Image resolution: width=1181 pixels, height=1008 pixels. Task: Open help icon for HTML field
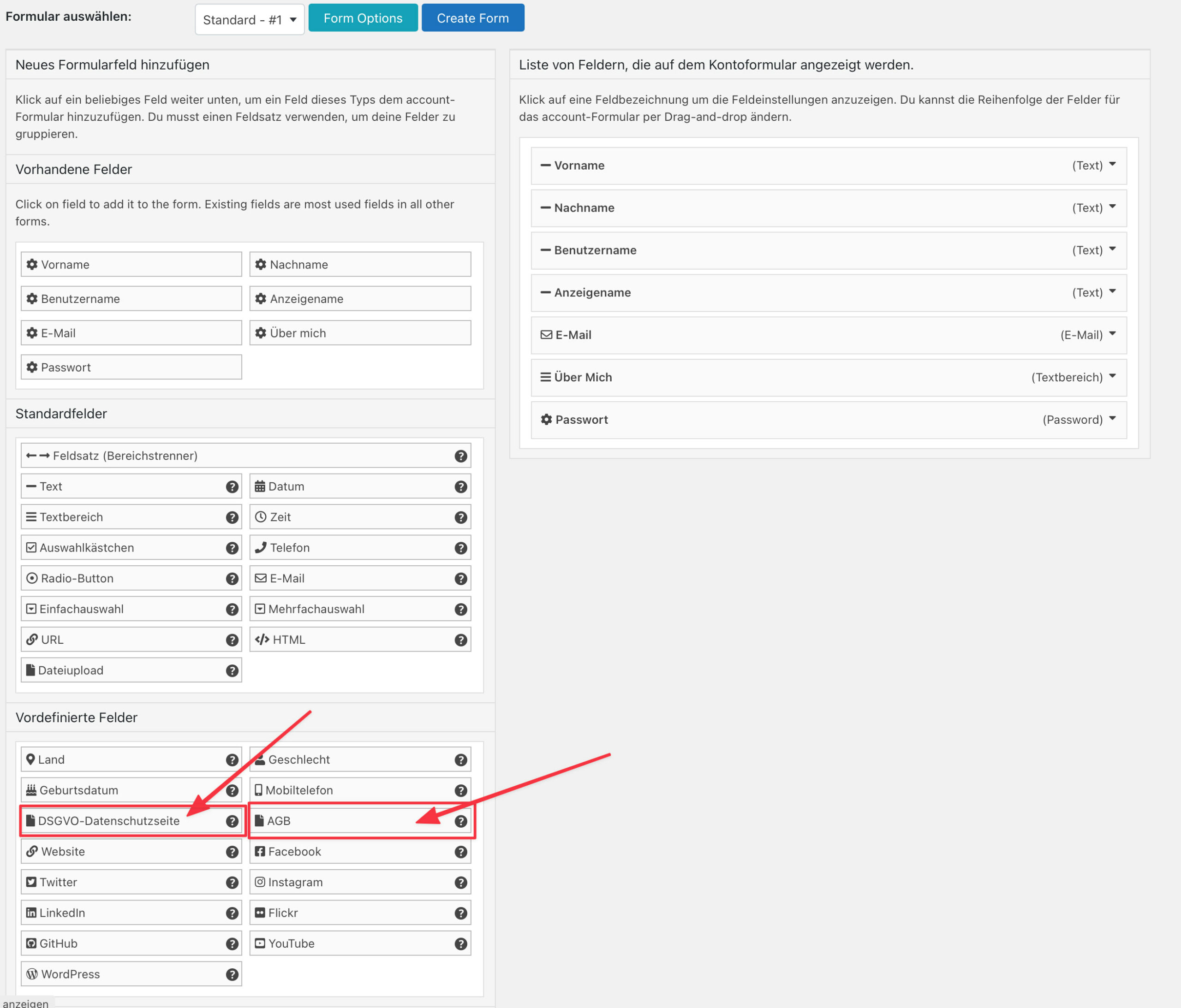point(461,640)
